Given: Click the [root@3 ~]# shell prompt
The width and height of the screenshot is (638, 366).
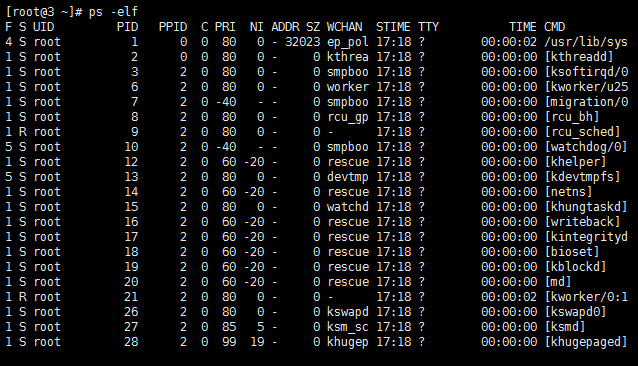Looking at the screenshot, I should 44,12.
